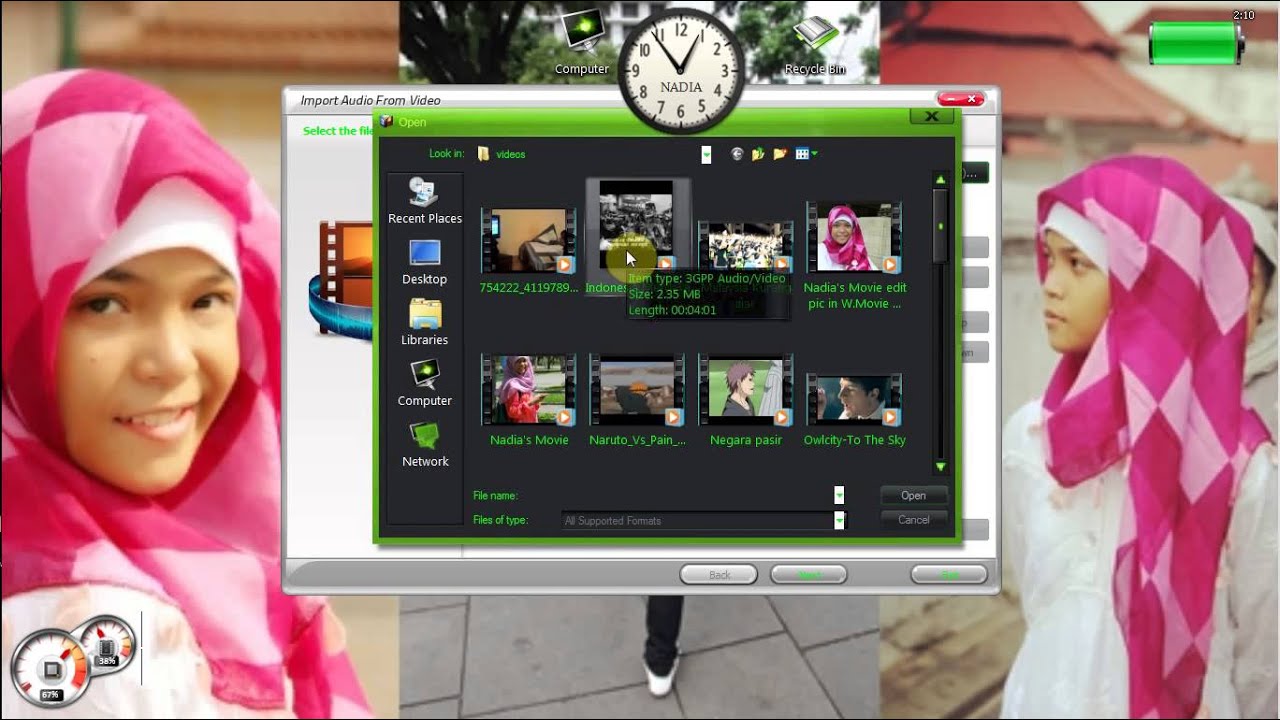Click the CPU meter gadget
The image size is (1280, 720).
50,668
